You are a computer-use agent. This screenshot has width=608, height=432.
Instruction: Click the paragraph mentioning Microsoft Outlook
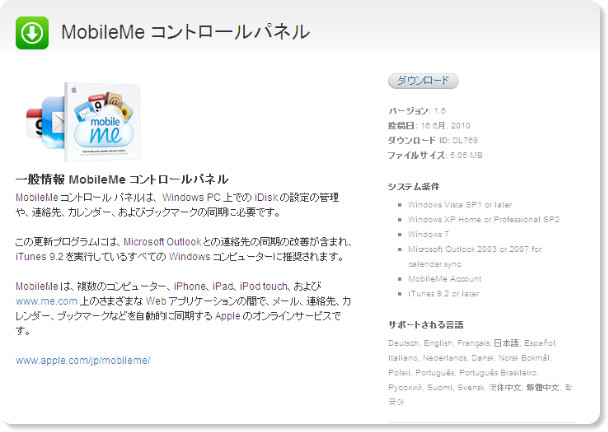(x=183, y=249)
